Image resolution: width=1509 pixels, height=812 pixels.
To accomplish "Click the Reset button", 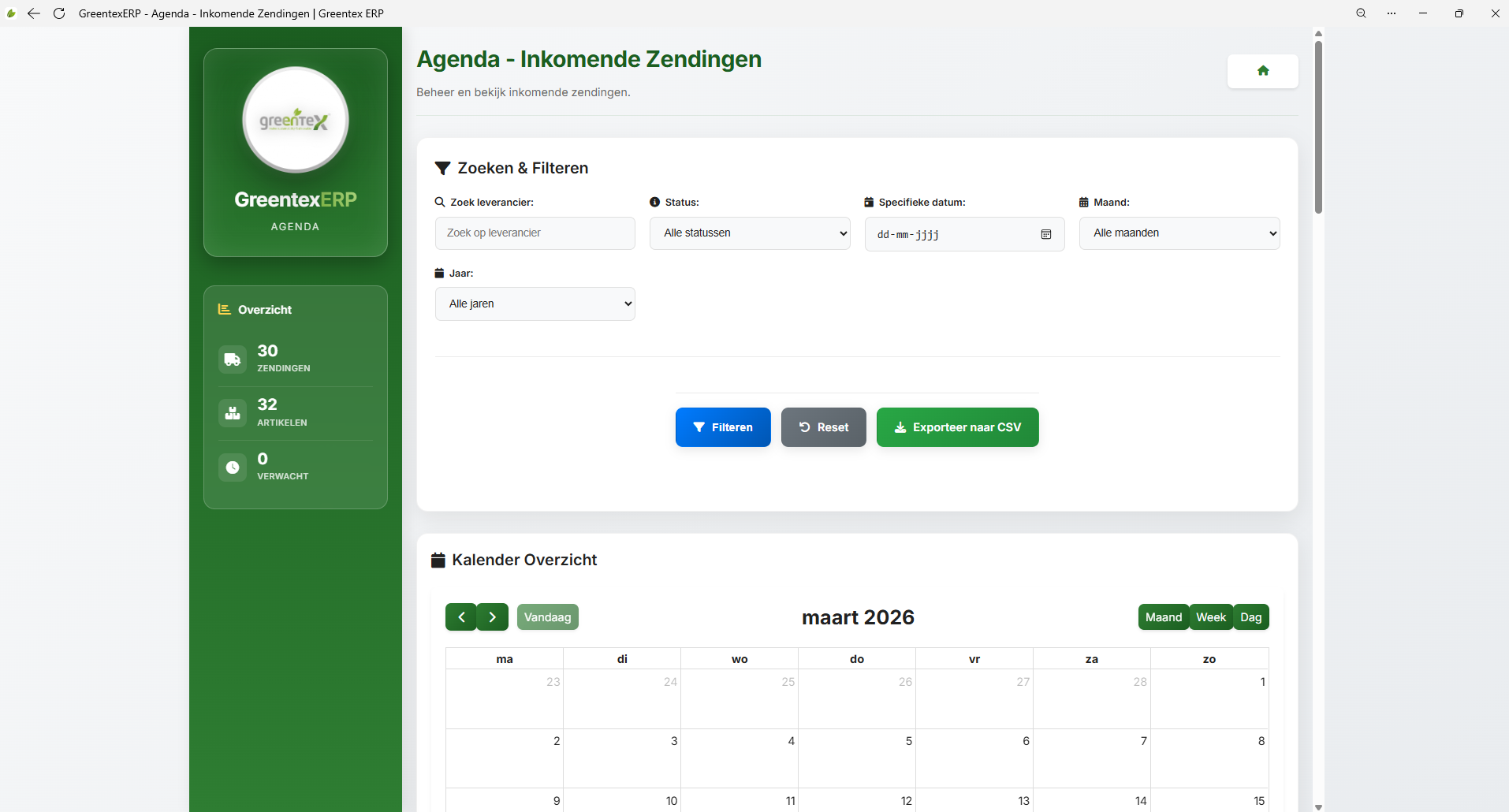I will (824, 427).
